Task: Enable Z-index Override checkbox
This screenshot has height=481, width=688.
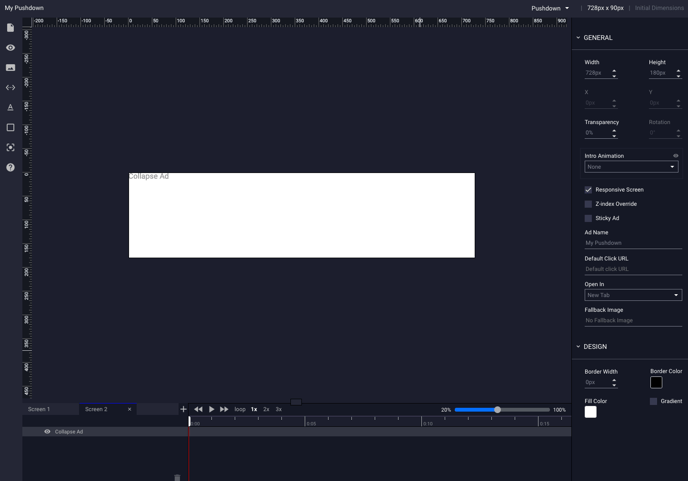Action: click(588, 204)
